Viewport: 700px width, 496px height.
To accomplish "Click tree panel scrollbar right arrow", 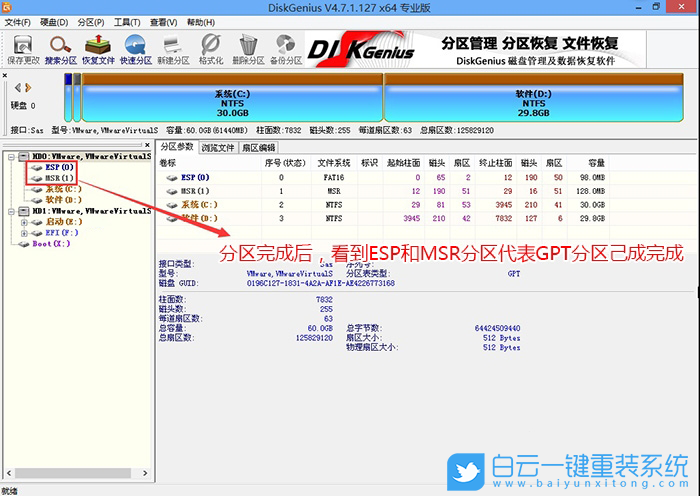I will coord(145,473).
